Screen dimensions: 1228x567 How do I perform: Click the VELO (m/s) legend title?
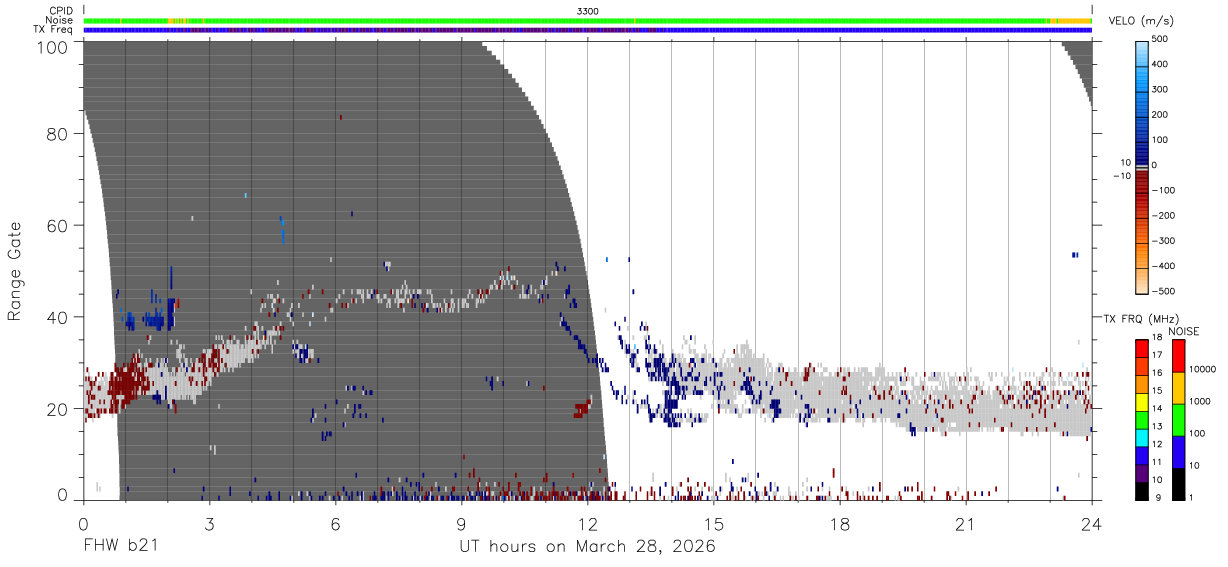coord(1142,20)
